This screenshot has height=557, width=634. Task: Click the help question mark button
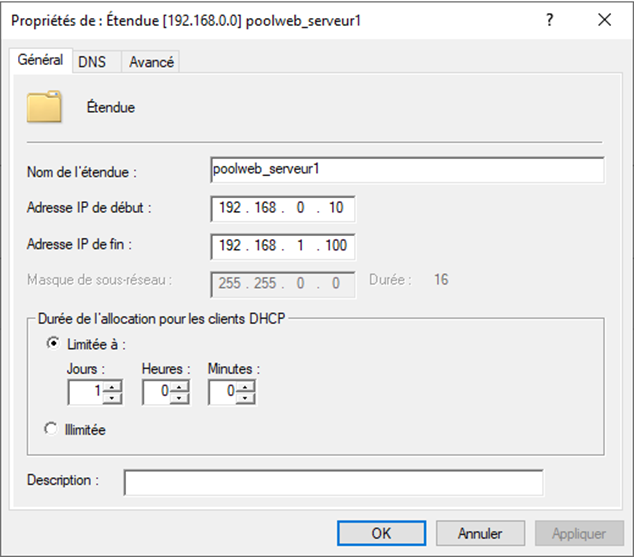[549, 20]
